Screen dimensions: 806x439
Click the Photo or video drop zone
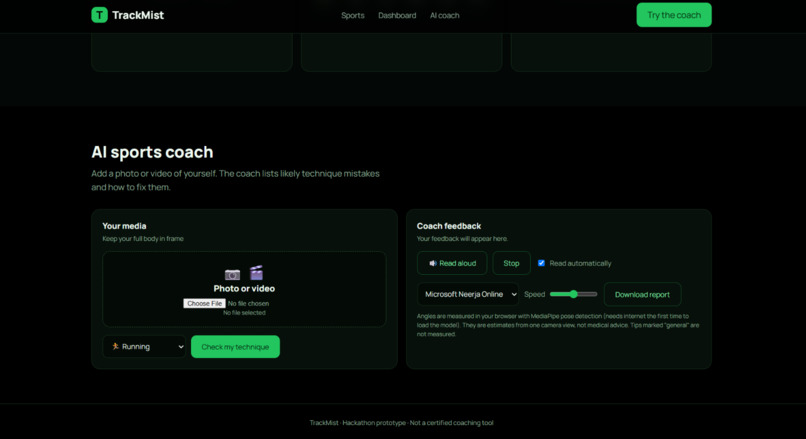tap(244, 289)
